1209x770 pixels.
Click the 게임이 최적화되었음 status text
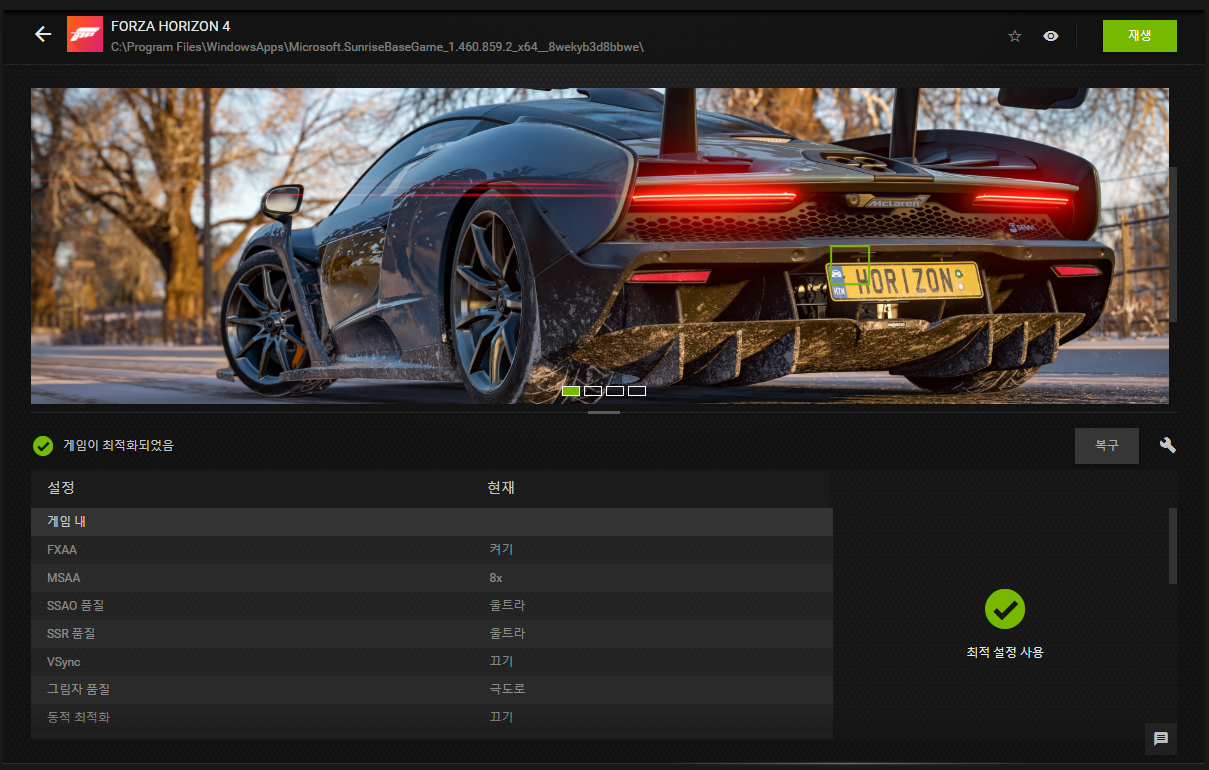[x=119, y=446]
